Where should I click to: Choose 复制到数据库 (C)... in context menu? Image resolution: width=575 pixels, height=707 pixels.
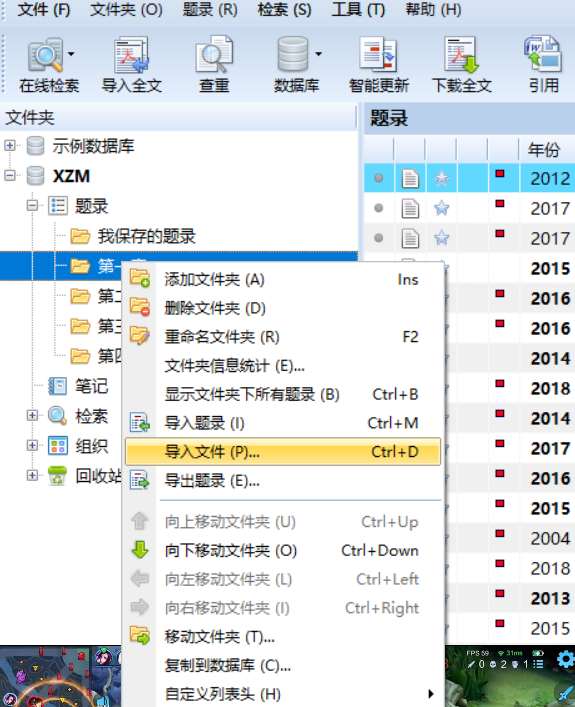[x=283, y=666]
